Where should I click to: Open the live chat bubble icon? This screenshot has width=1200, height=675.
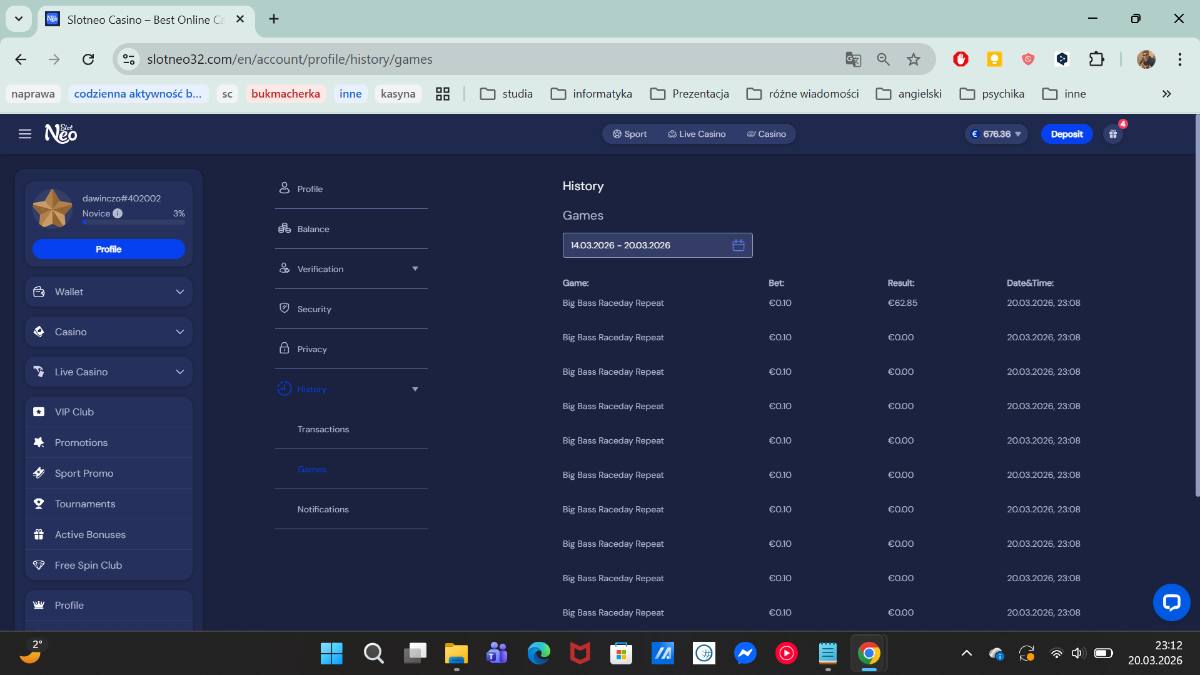[1171, 602]
